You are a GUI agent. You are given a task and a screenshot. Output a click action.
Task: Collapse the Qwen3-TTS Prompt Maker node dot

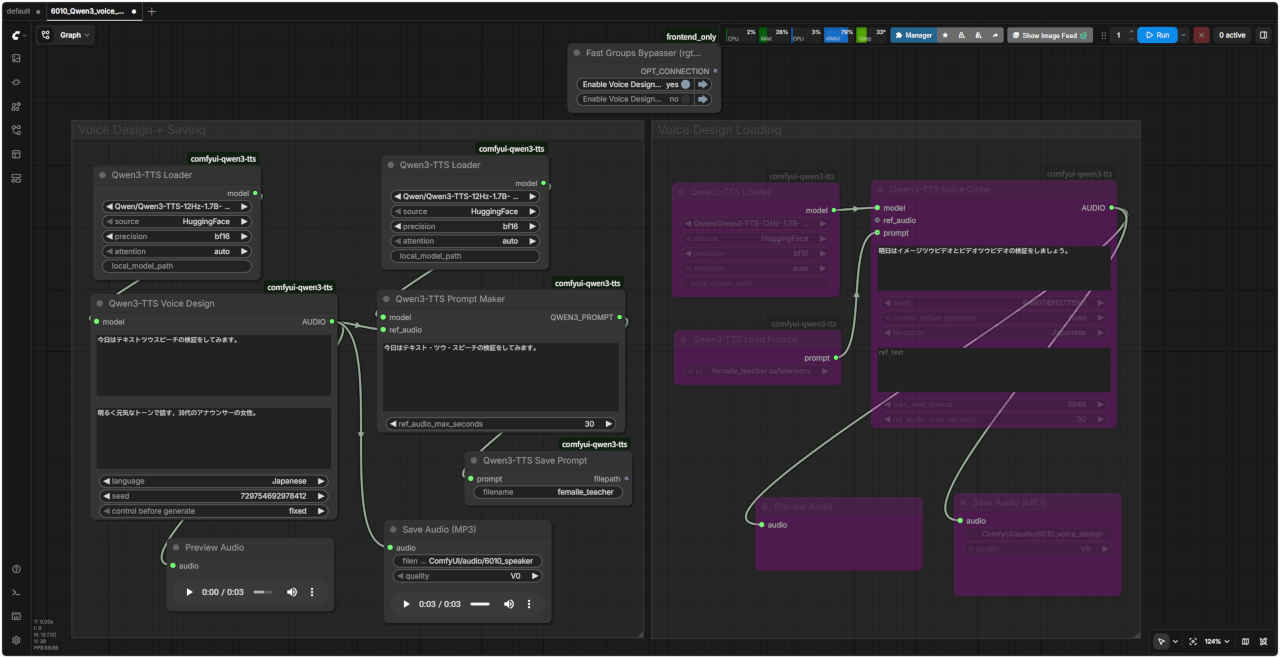(x=387, y=298)
